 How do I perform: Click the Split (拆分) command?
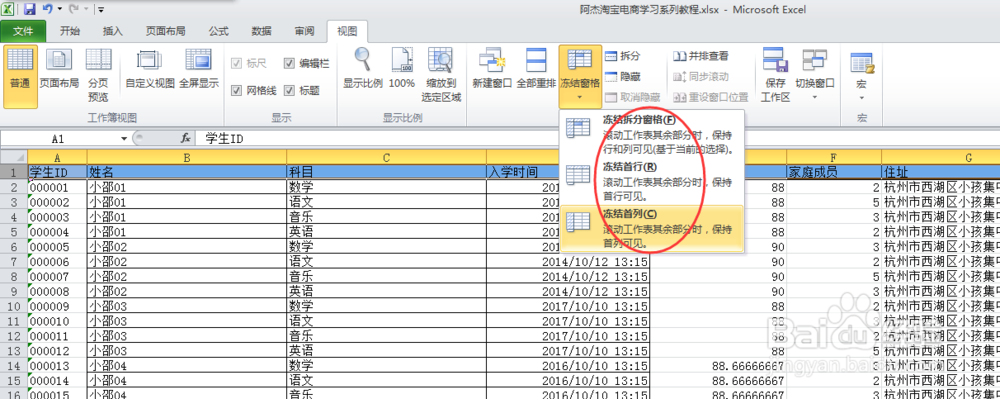622,56
